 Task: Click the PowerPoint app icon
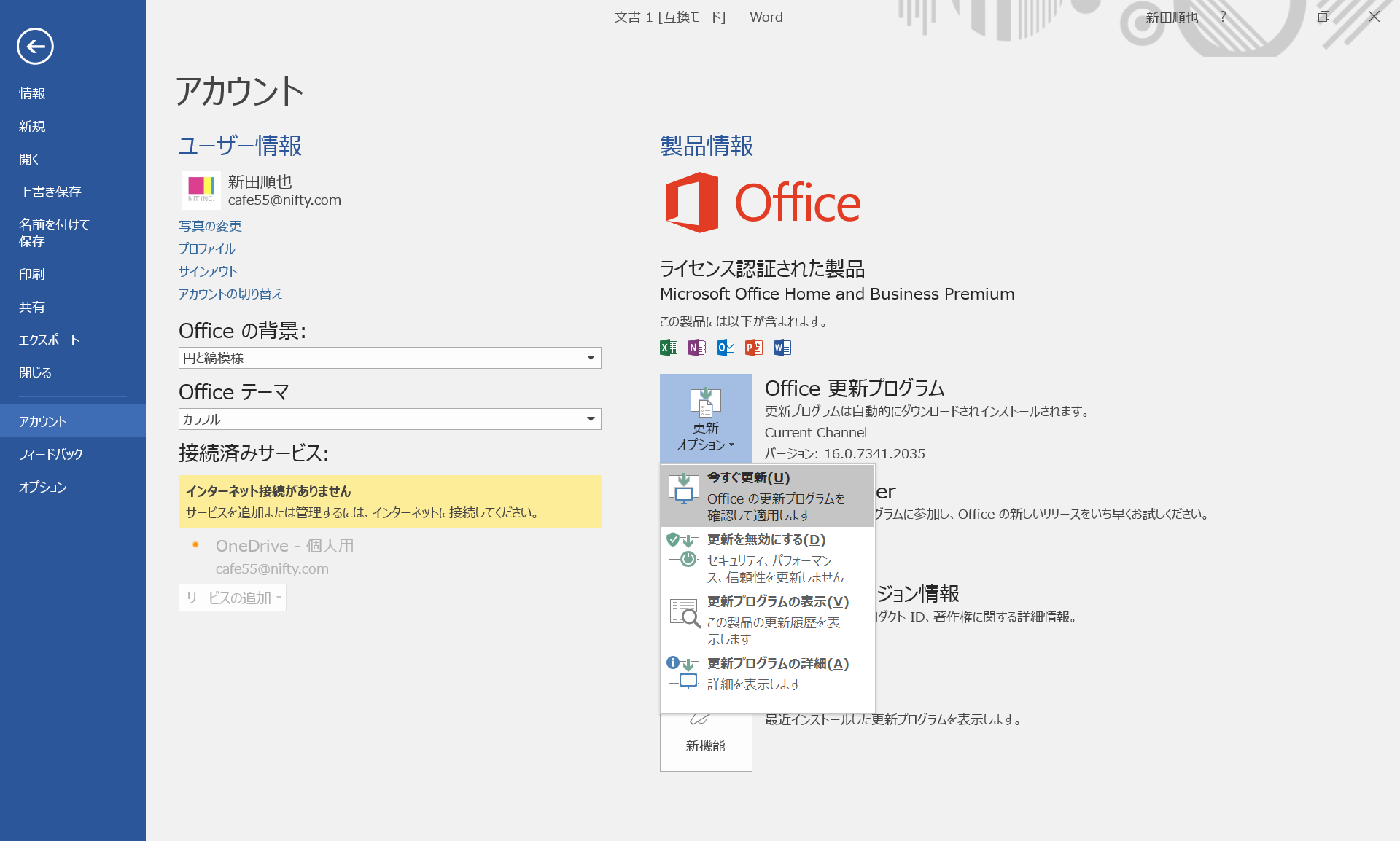pos(753,348)
